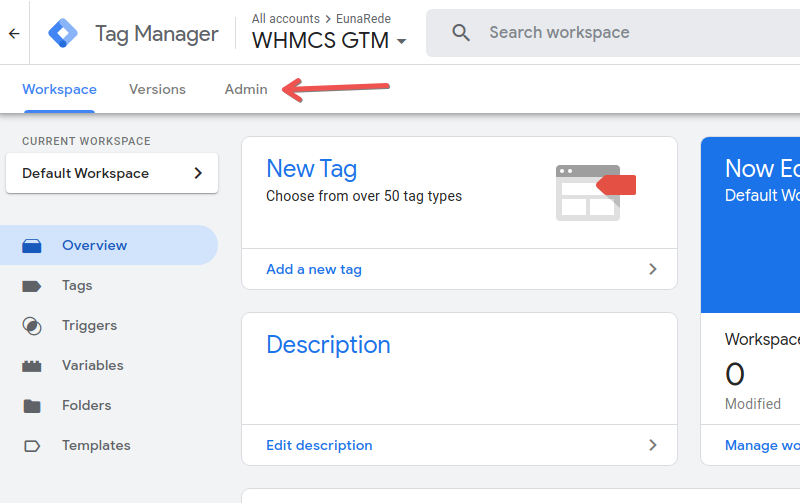Open the Admin tab
Viewport: 800px width, 503px height.
[x=246, y=89]
